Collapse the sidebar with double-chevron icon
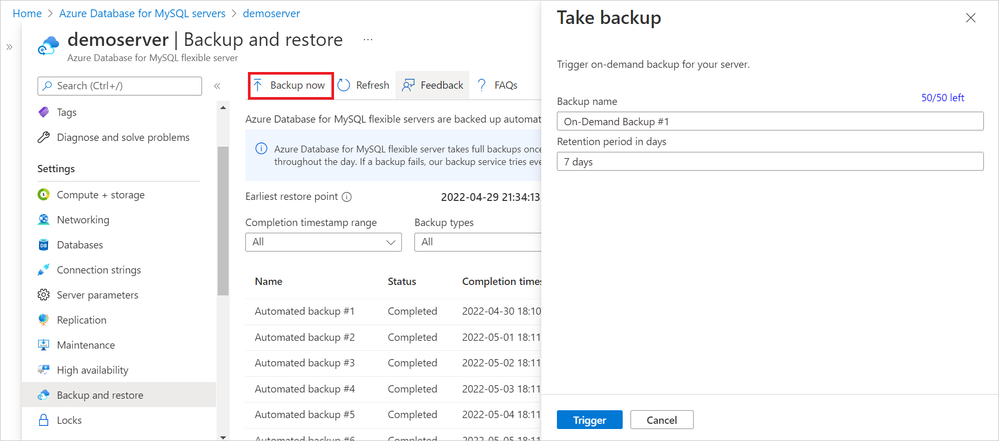This screenshot has width=999, height=441. click(217, 86)
